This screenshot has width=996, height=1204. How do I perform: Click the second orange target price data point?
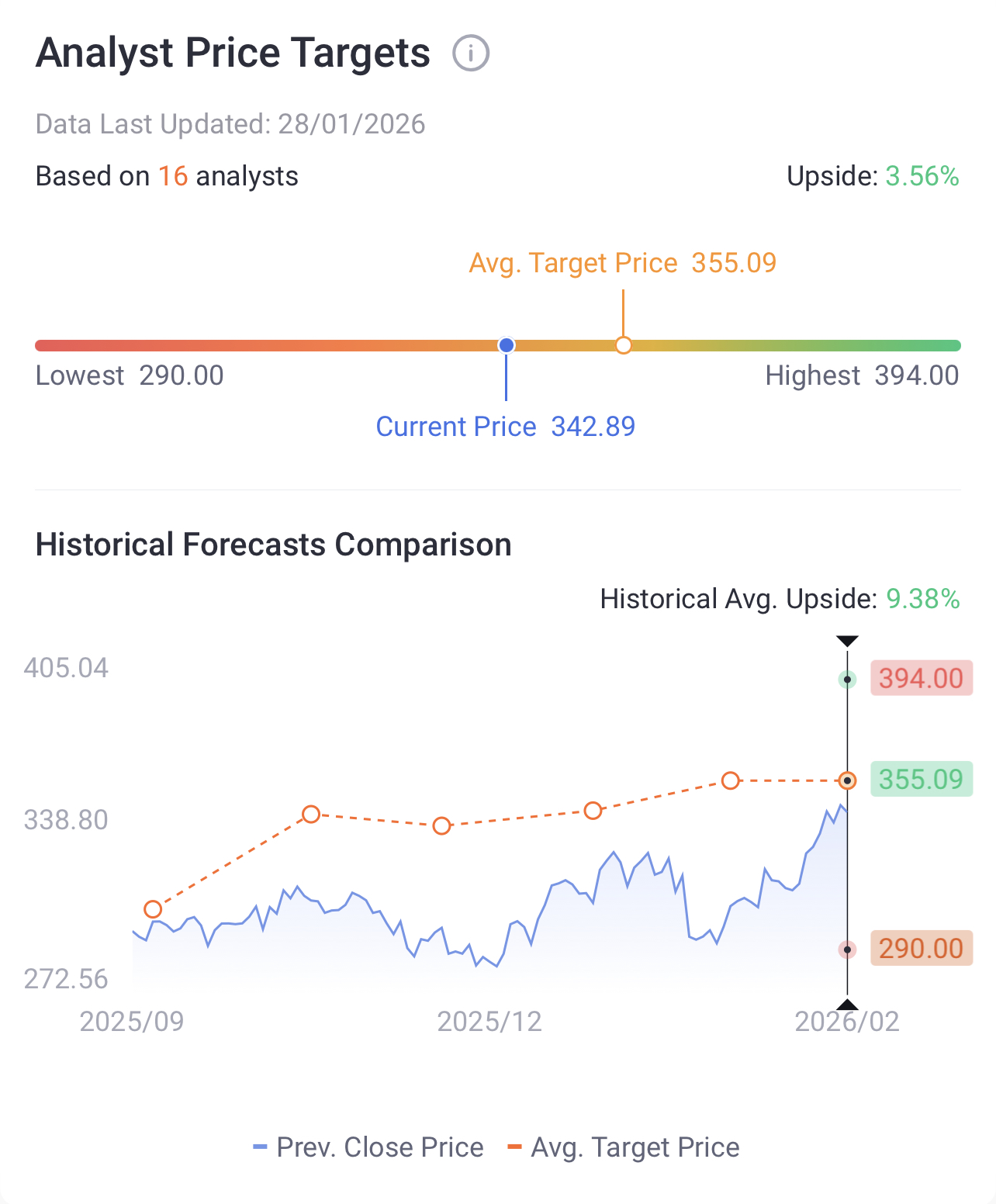point(311,814)
